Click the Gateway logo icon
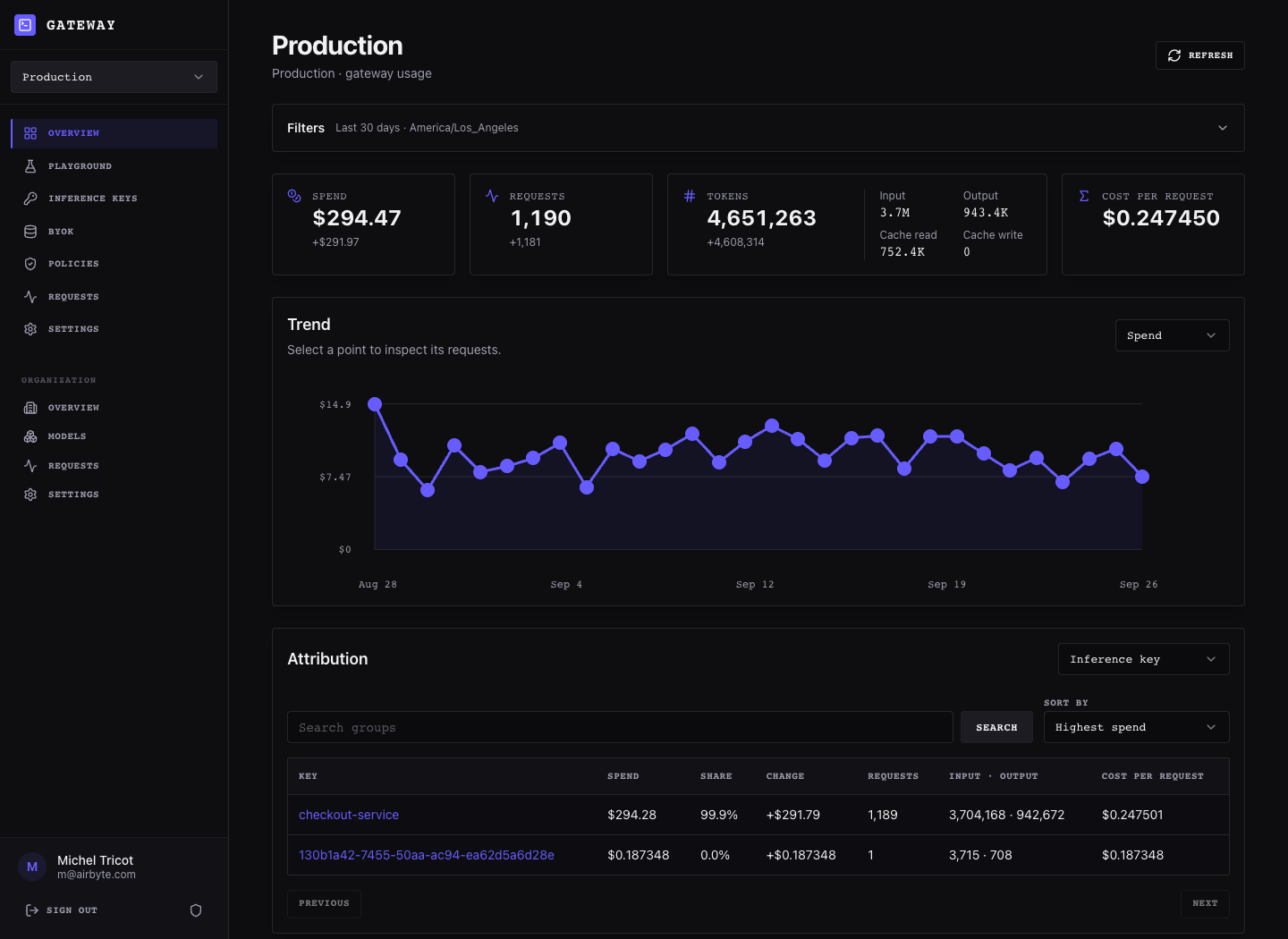This screenshot has width=1288, height=939. pyautogui.click(x=25, y=25)
